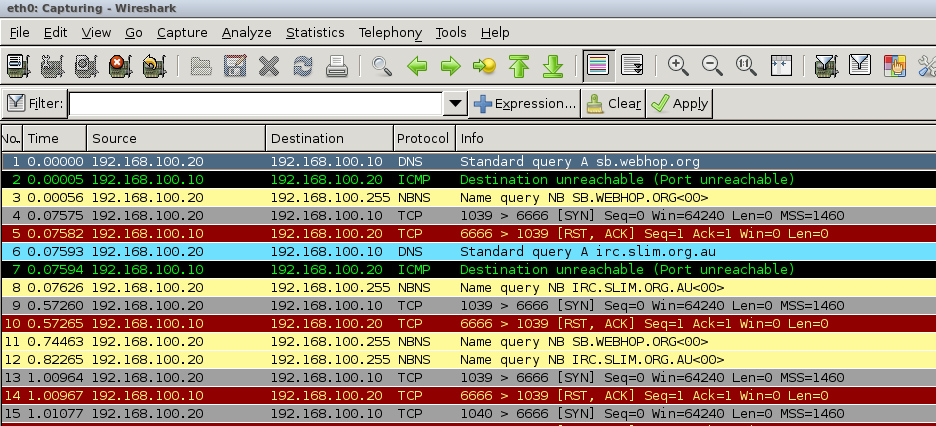Go back in packet history arrow
The width and height of the screenshot is (936, 426).
417,65
